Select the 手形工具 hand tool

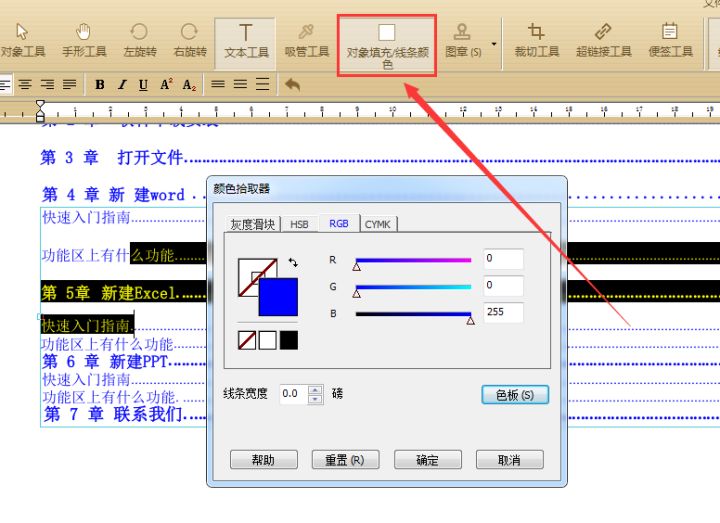83,40
